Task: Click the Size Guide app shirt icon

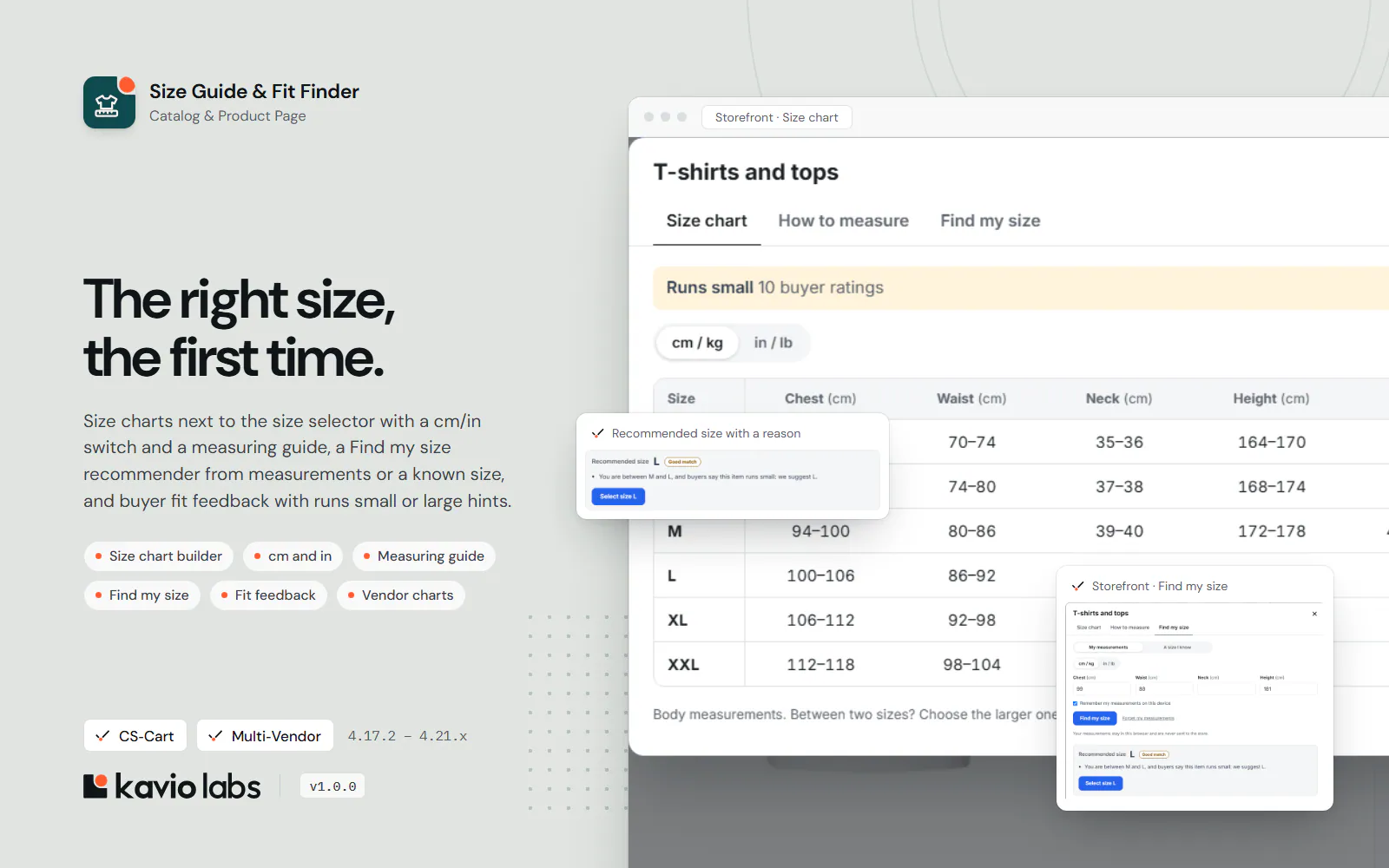Action: coord(109,102)
